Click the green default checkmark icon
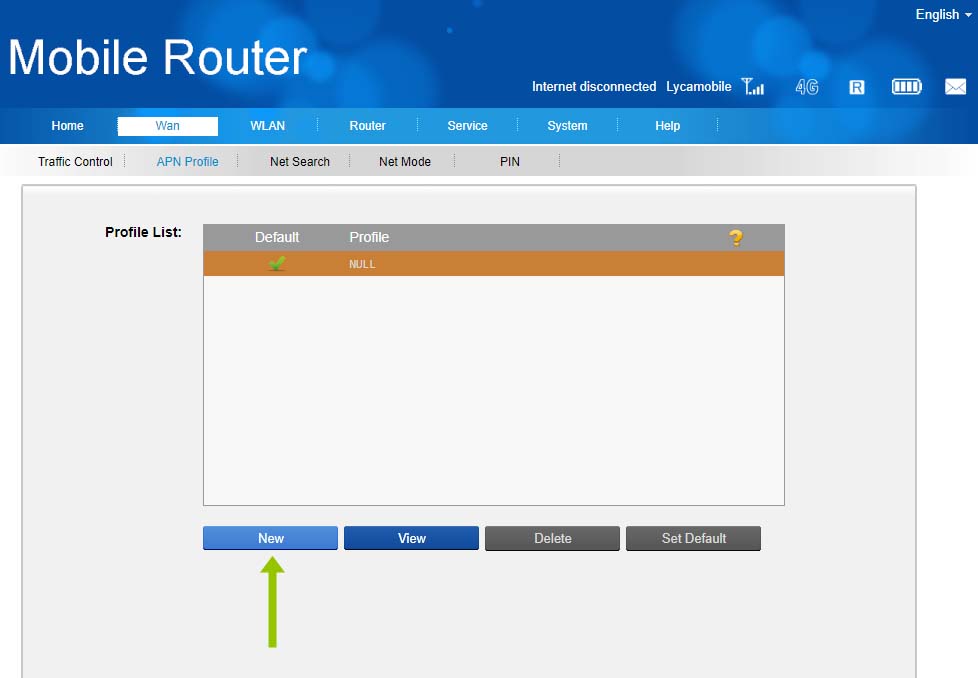This screenshot has height=678, width=978. [x=277, y=264]
